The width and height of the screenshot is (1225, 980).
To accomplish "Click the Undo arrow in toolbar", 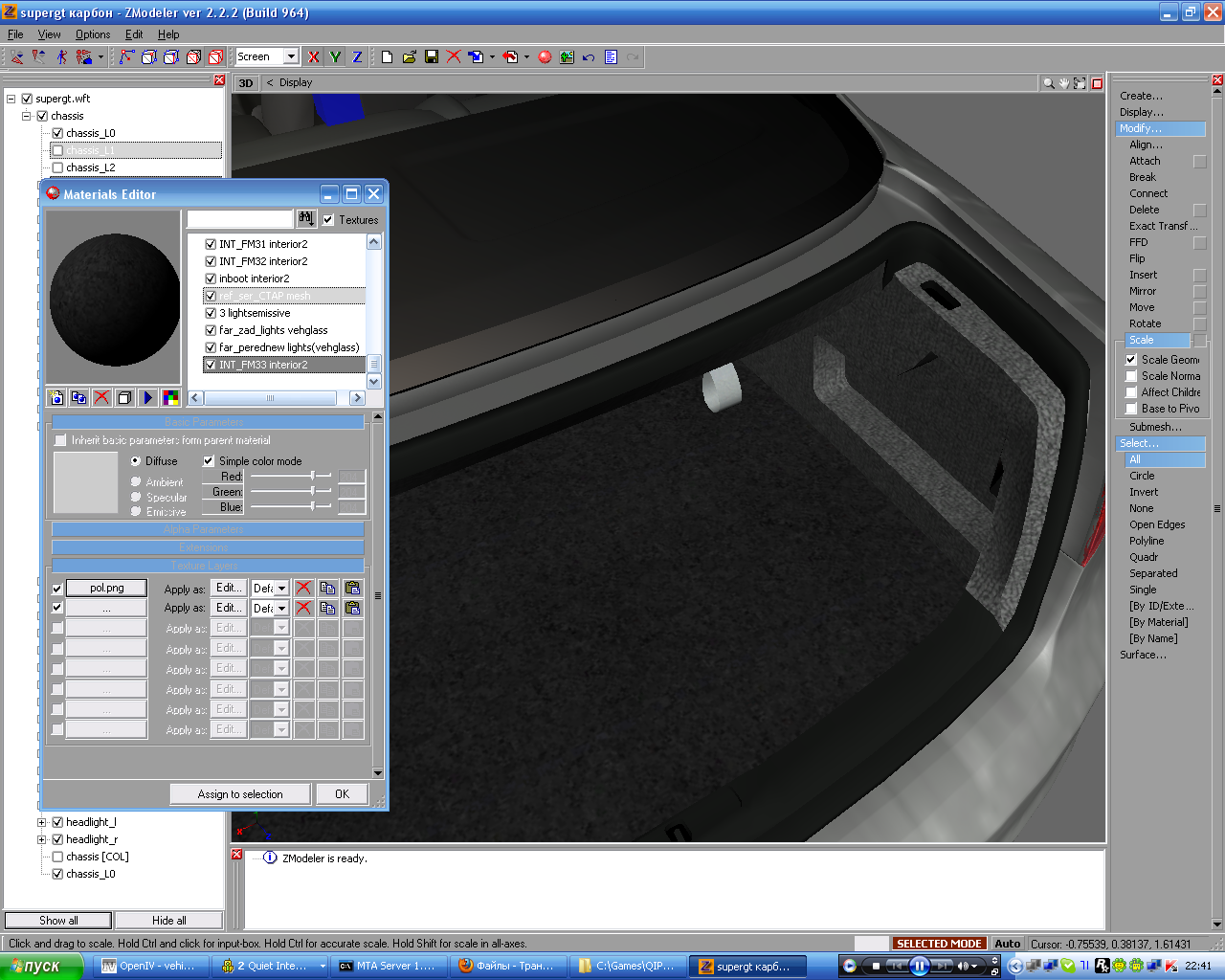I will [589, 57].
